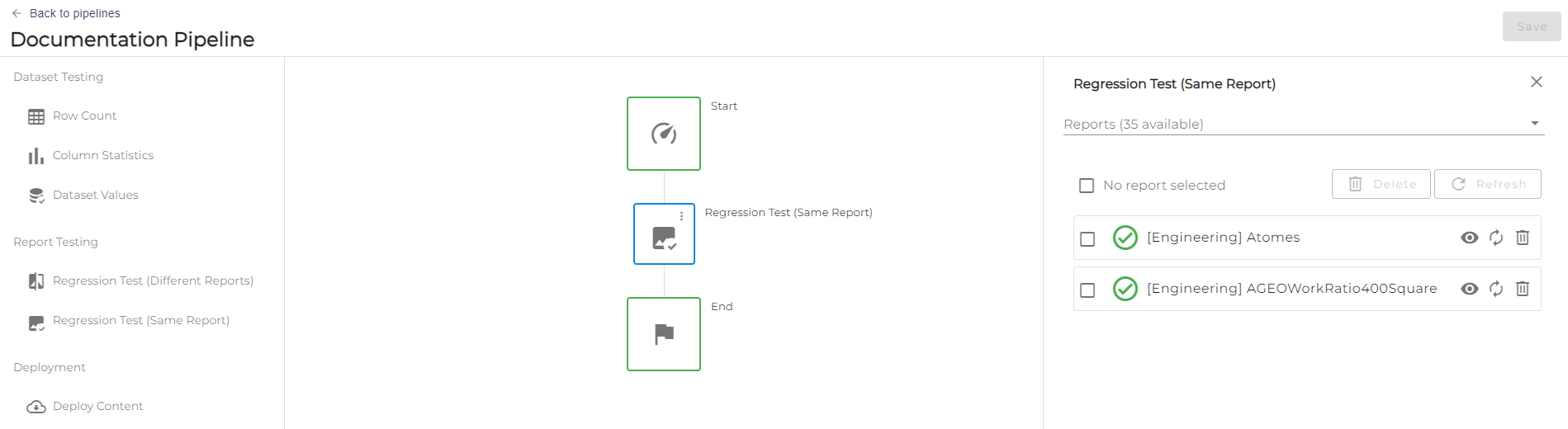Click the back arrow icon

(17, 13)
